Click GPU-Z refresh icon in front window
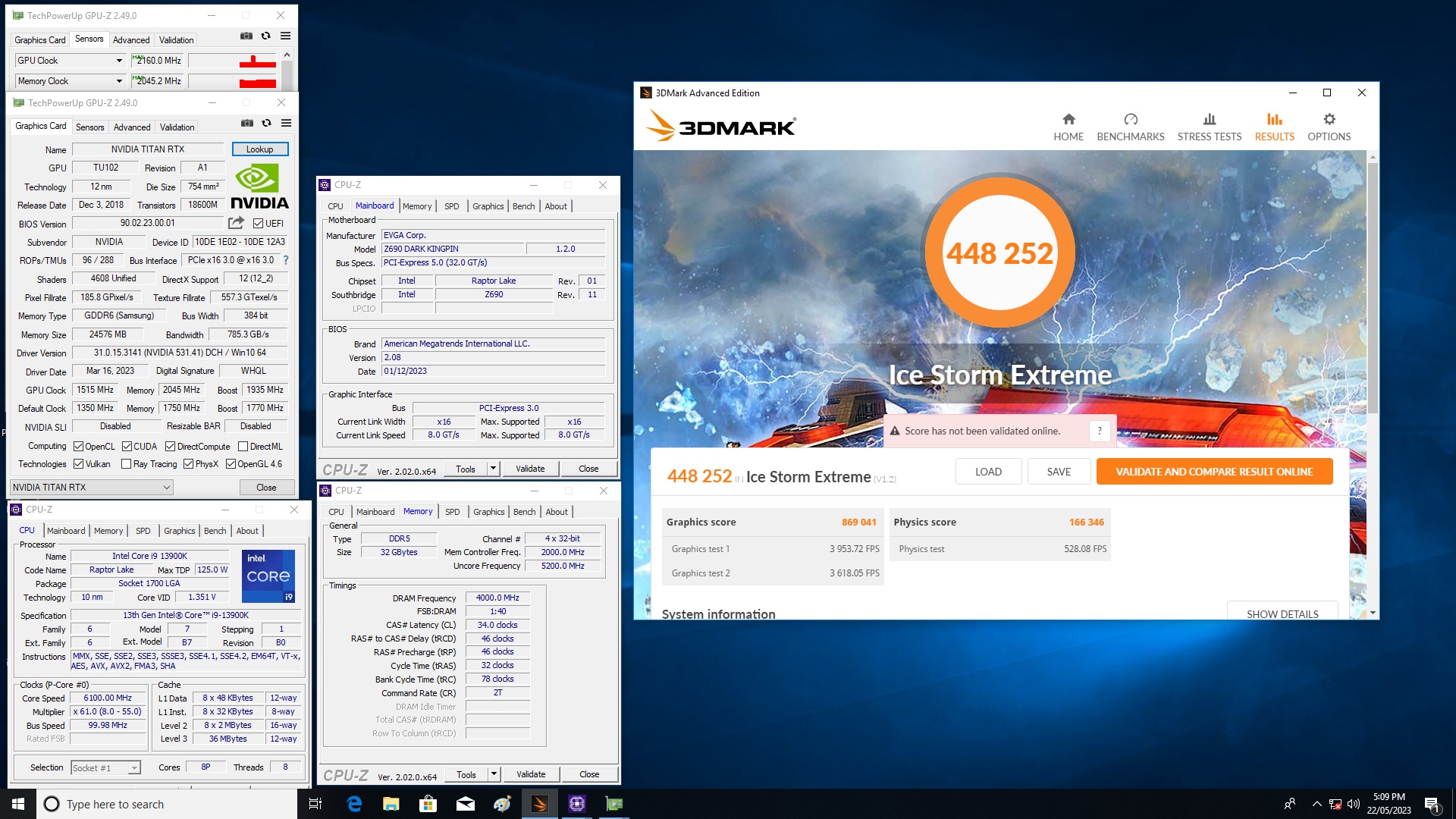 [x=266, y=123]
